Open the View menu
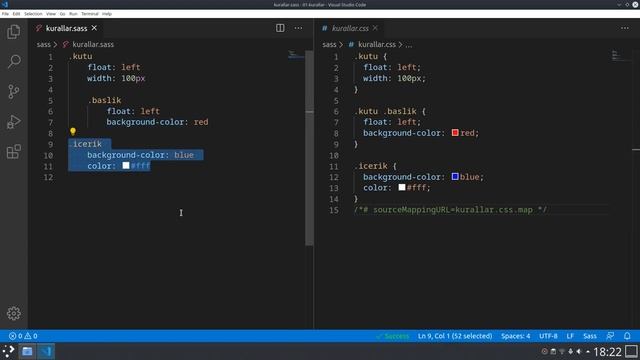640x360 pixels. 51,14
